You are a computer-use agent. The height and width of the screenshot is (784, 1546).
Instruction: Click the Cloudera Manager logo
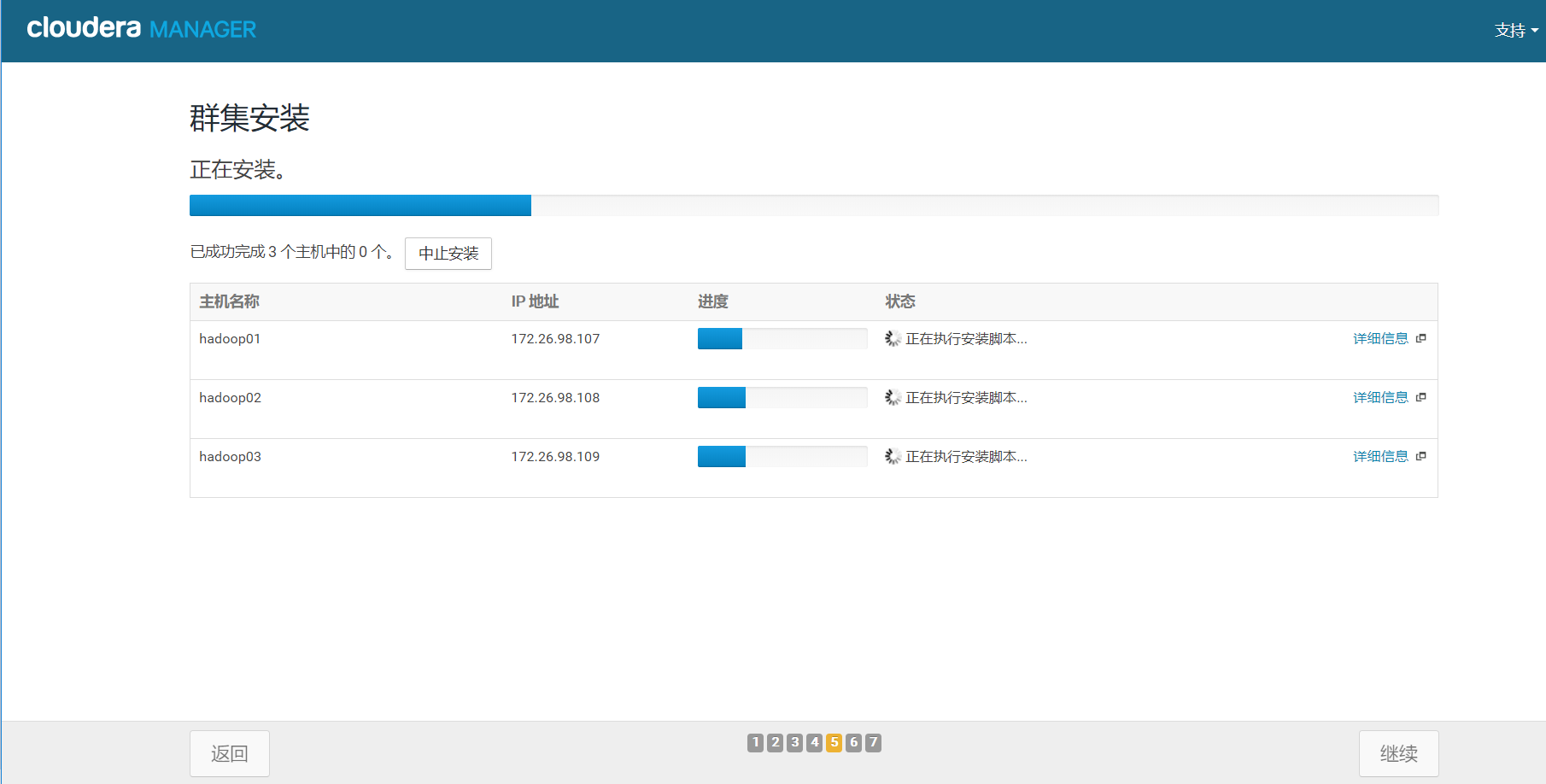(x=141, y=28)
